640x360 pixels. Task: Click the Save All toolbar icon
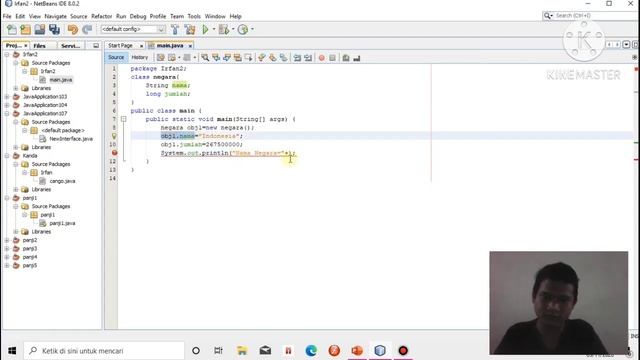coord(54,29)
